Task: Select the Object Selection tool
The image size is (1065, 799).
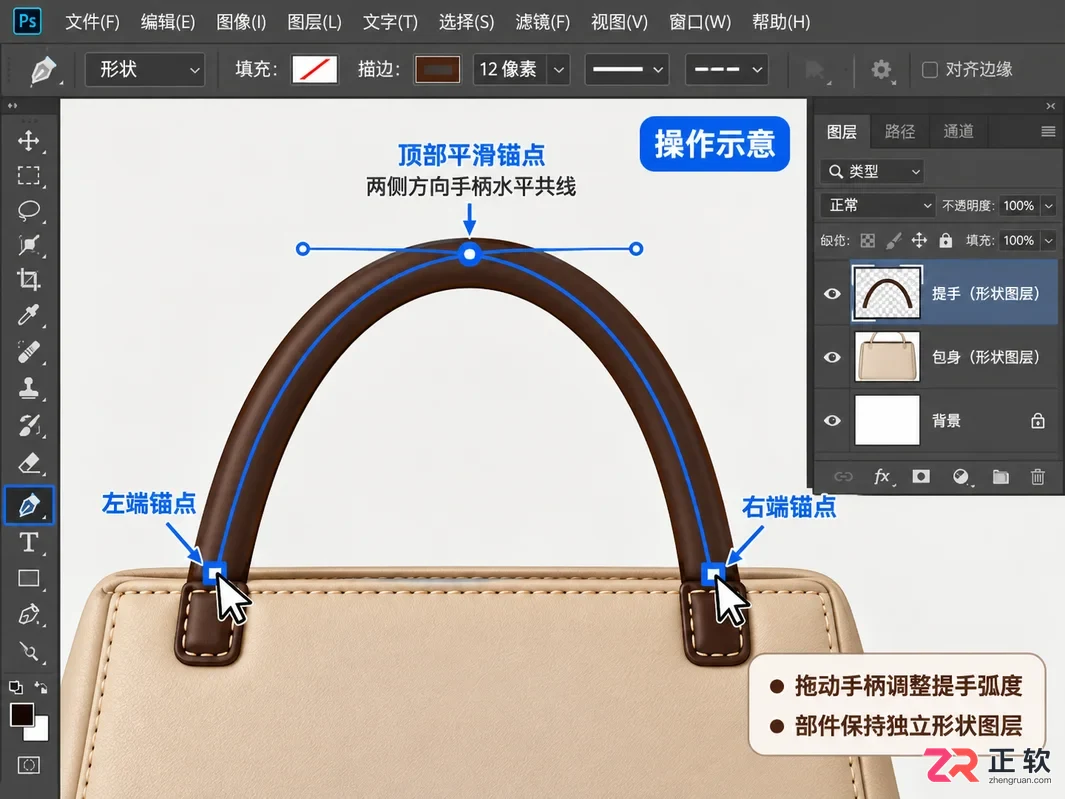Action: (x=29, y=245)
